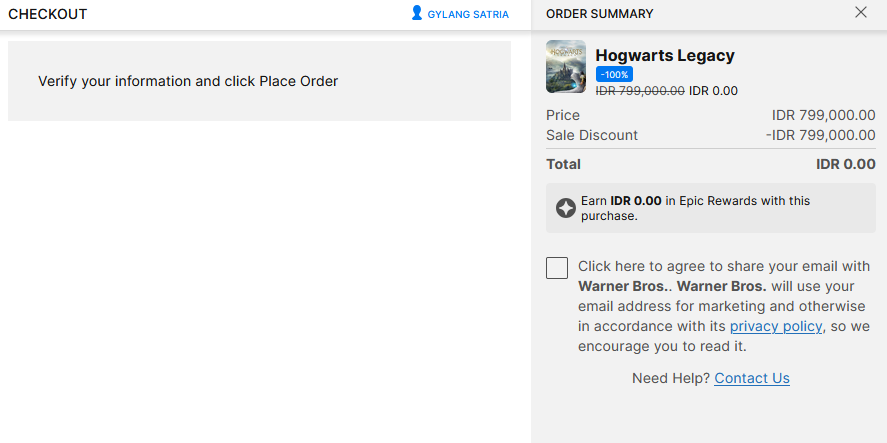Click the strikethrough IDR 799,000.00 original price
This screenshot has height=443, width=887.
coord(640,91)
